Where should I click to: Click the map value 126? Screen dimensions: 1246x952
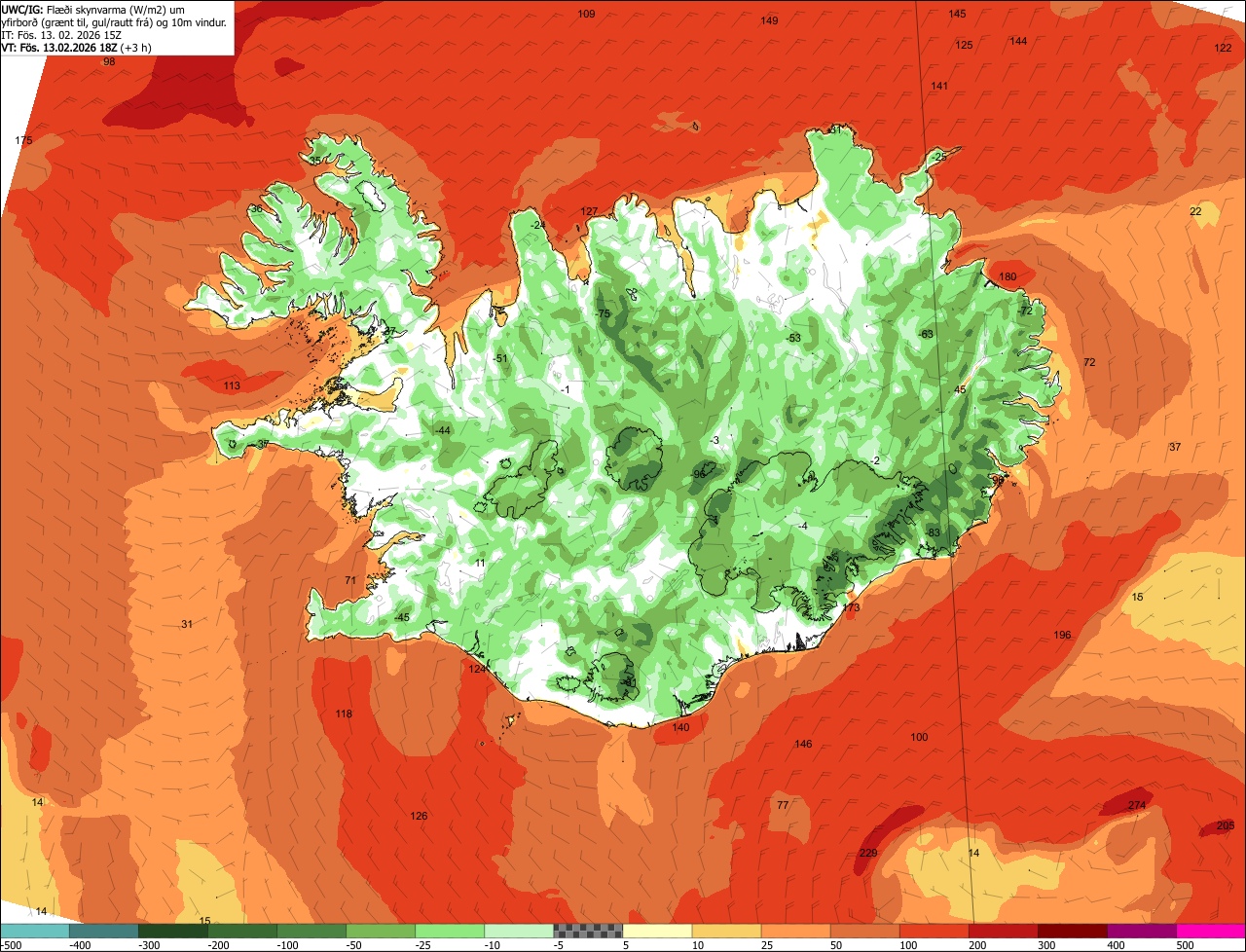(419, 816)
